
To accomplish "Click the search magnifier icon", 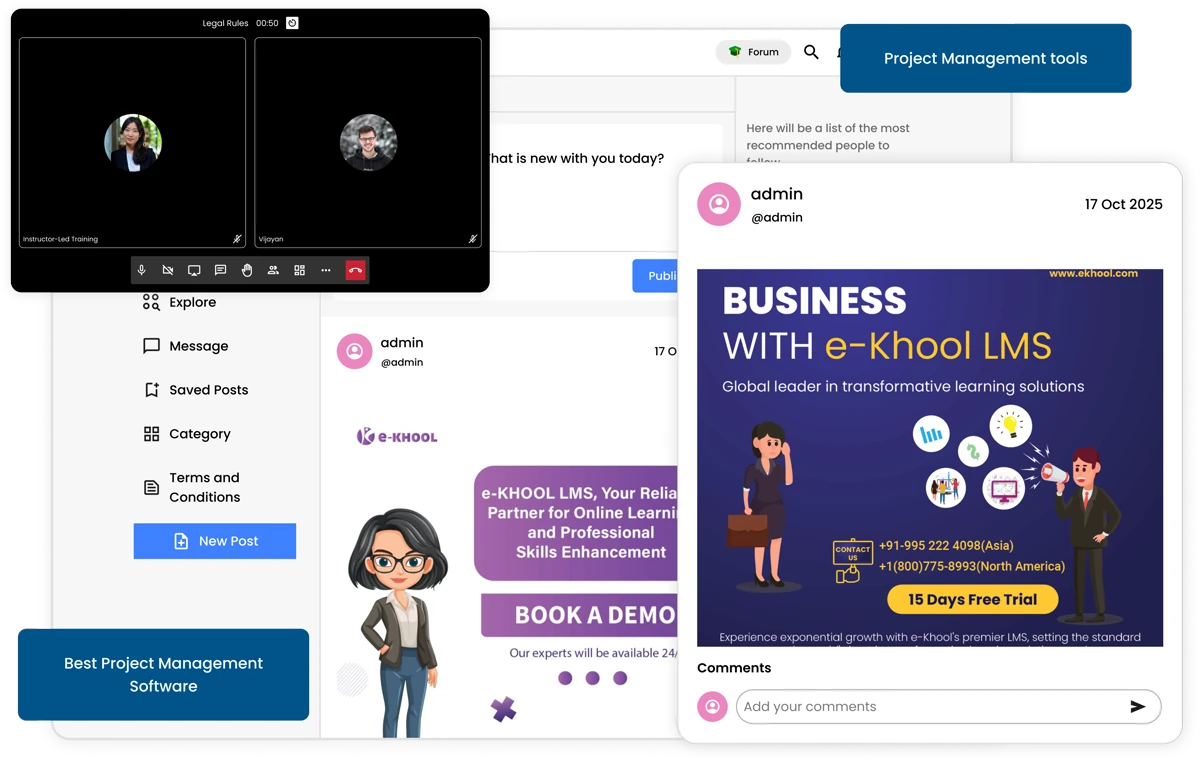I will 811,52.
